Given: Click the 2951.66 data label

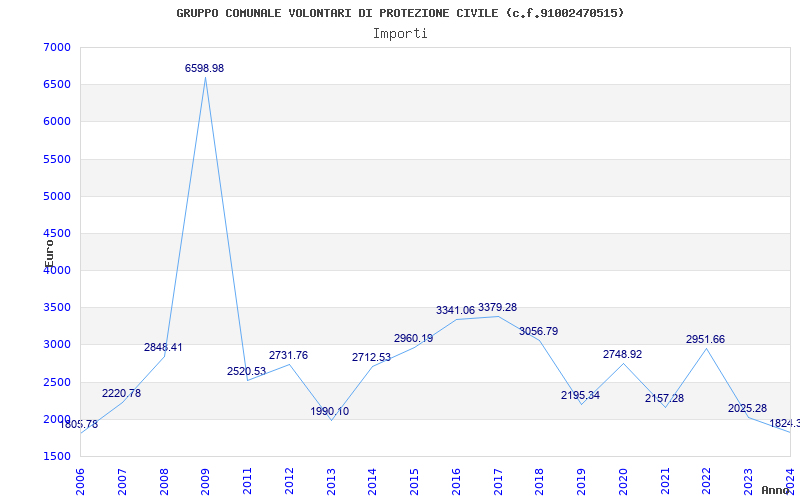Looking at the screenshot, I should coord(705,340).
